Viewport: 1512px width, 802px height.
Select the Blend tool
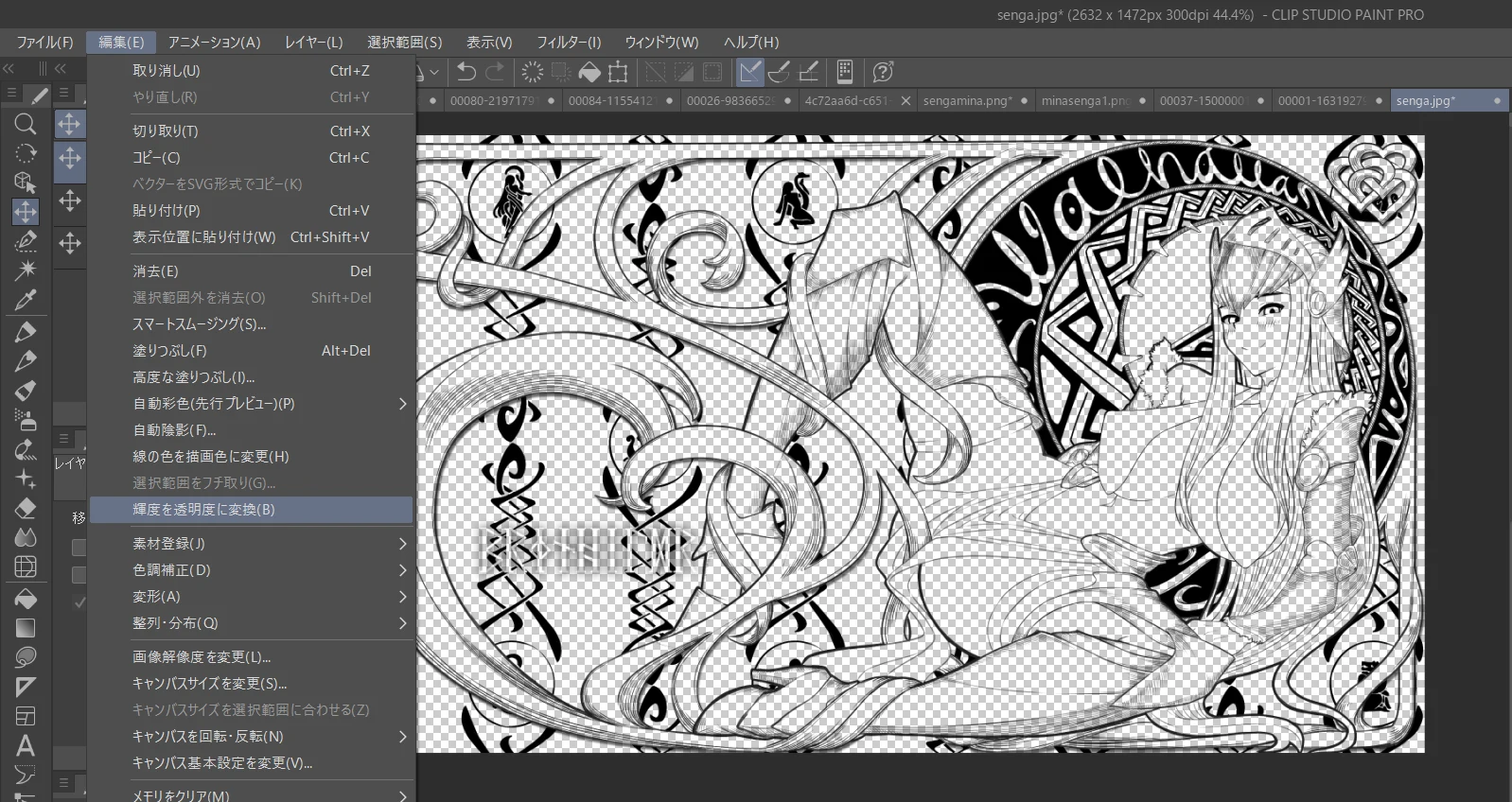coord(26,537)
